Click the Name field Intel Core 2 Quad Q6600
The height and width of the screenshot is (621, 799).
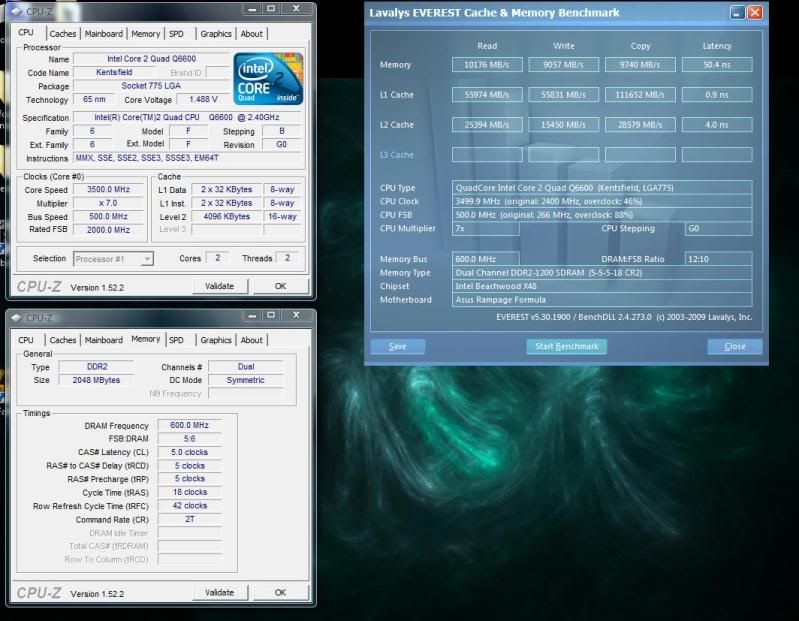pos(151,59)
